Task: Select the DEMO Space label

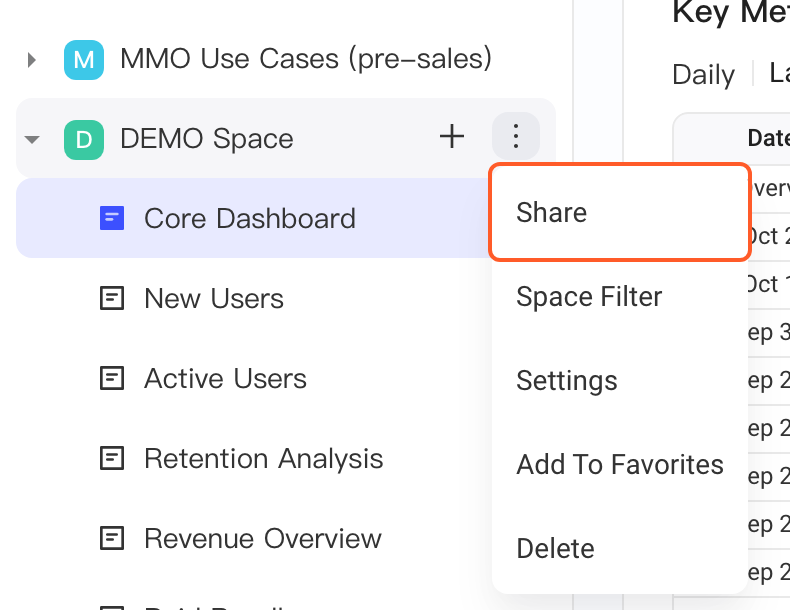Action: point(207,139)
